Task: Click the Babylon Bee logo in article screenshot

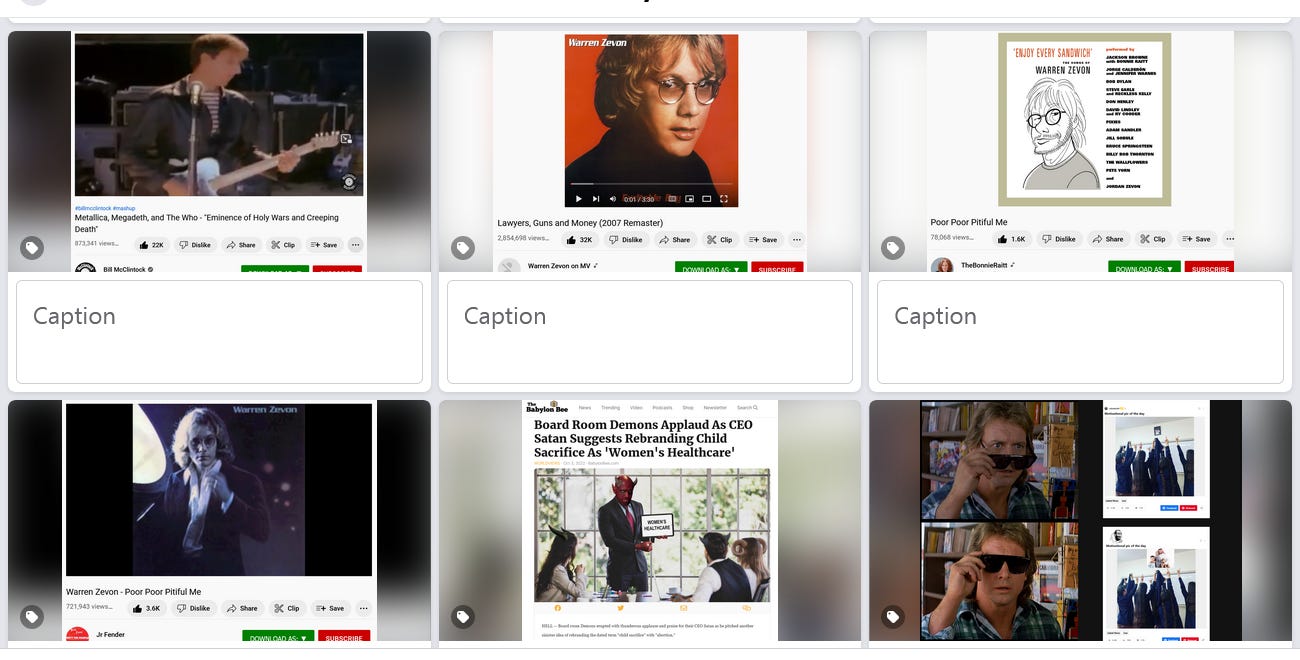Action: (x=547, y=408)
